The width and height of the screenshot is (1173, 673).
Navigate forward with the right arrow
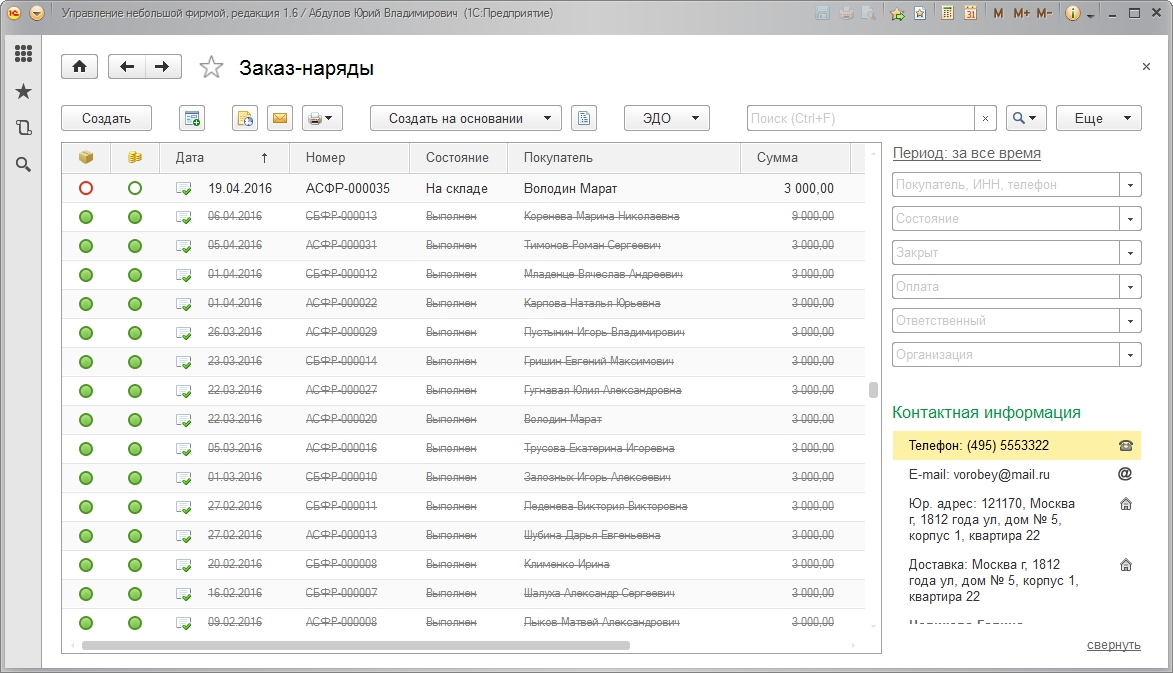click(x=162, y=67)
